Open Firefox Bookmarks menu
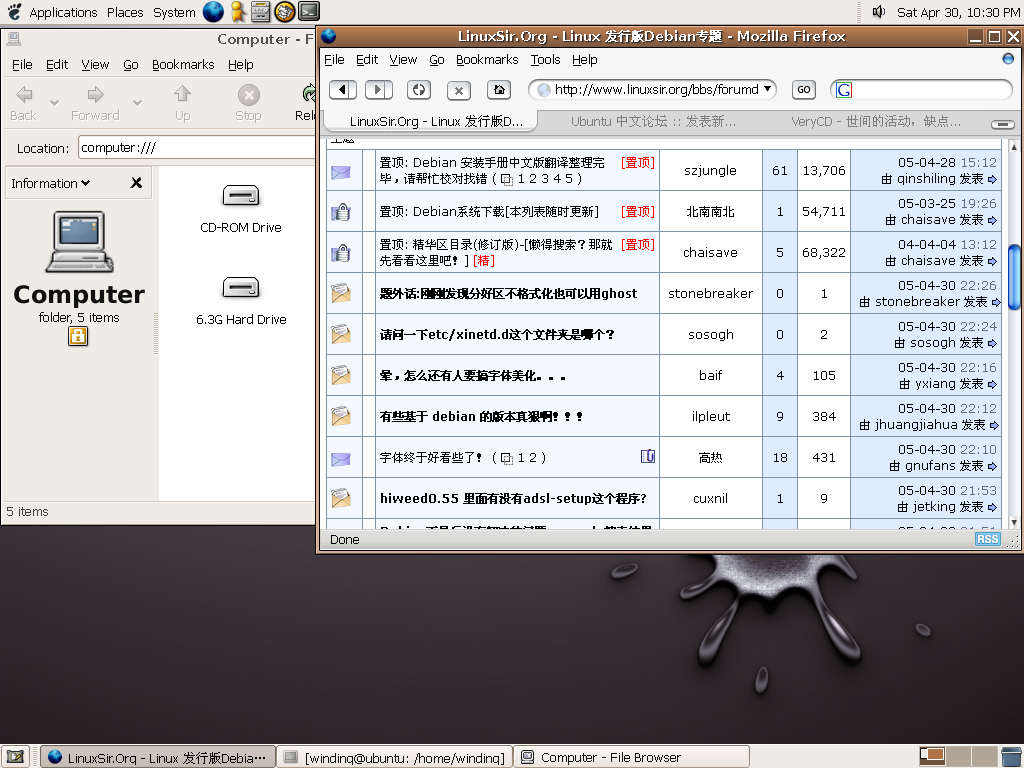 click(487, 59)
